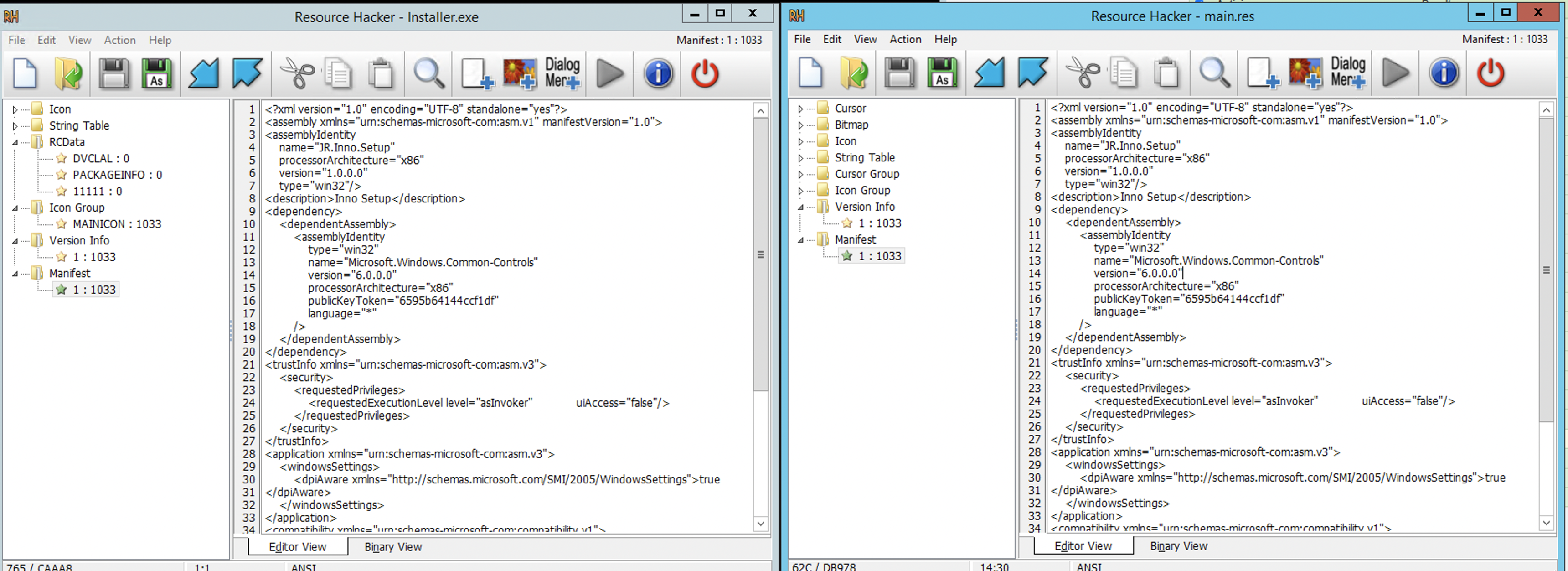This screenshot has width=1568, height=571.
Task: Open Dialog Merge tool in Installer.exe window
Action: pos(562,74)
